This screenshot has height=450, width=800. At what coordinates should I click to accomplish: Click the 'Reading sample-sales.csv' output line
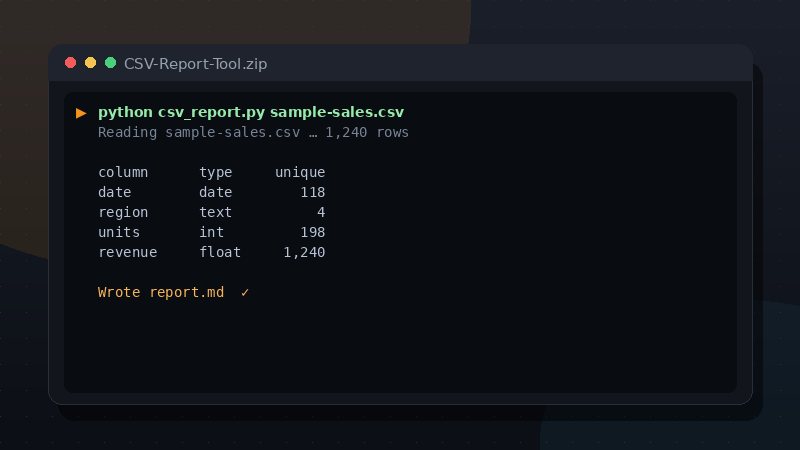(x=253, y=132)
